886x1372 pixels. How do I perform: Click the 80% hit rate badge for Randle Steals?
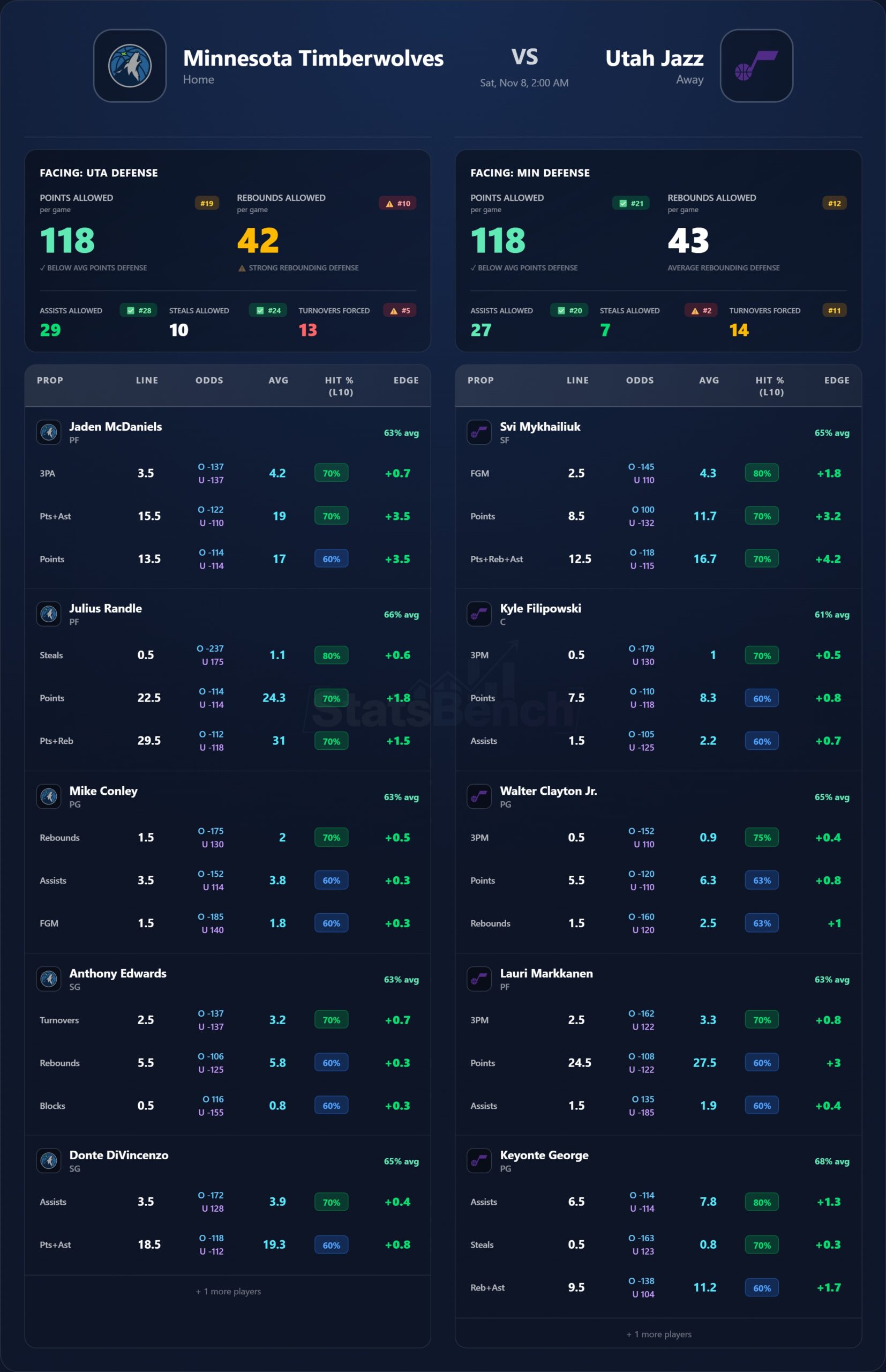coord(331,655)
